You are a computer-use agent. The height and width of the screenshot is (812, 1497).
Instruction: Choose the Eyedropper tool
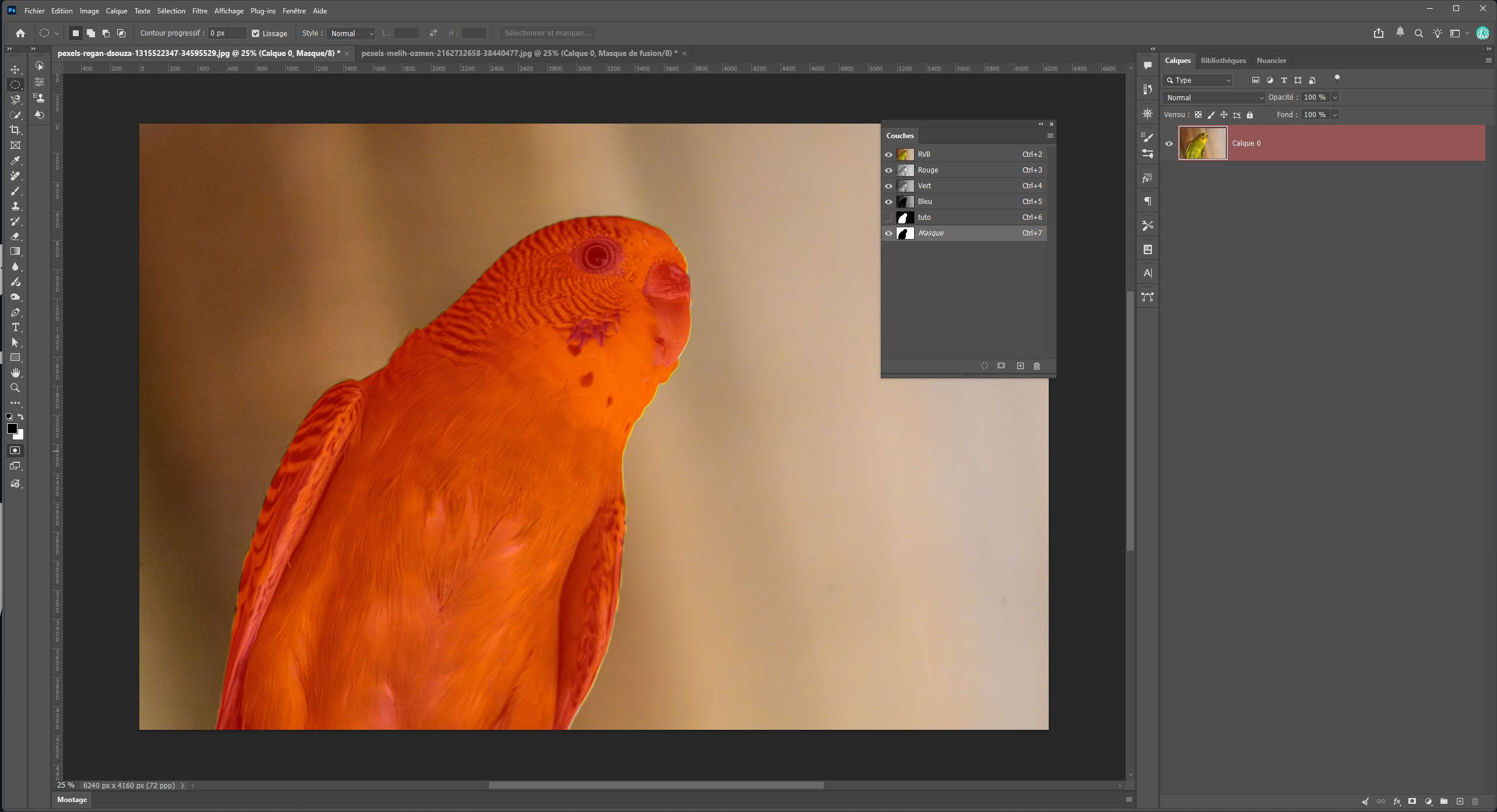pyautogui.click(x=15, y=160)
